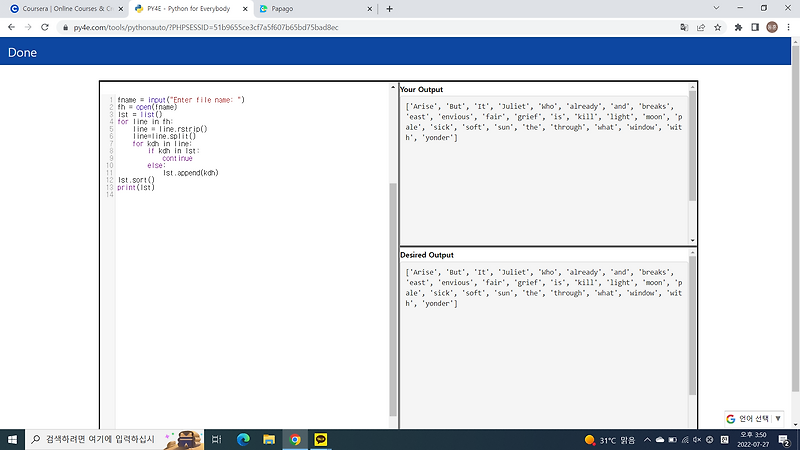The image size is (800, 450).
Task: Close the Coursera tab
Action: [x=120, y=9]
